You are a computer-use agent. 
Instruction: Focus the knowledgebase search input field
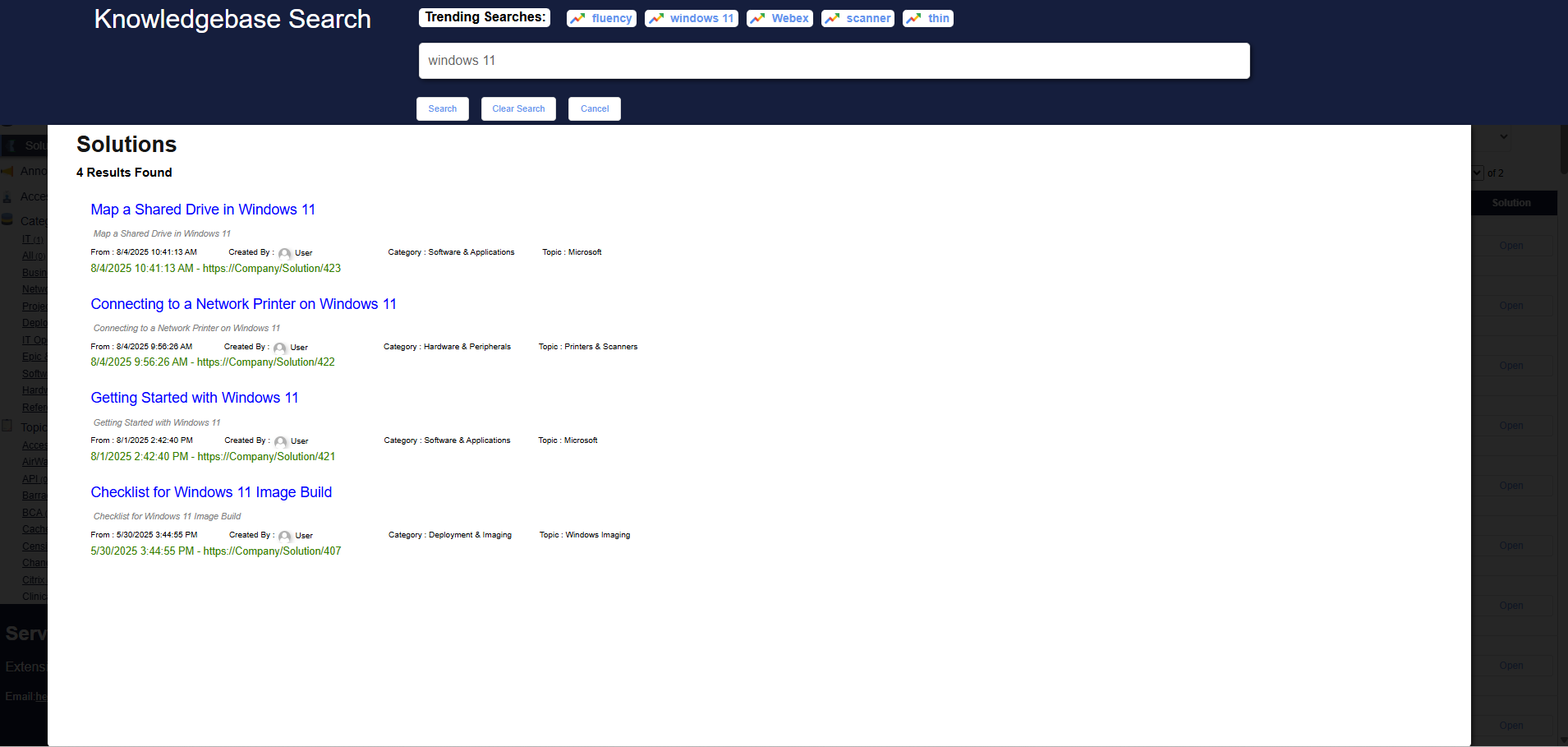click(834, 61)
